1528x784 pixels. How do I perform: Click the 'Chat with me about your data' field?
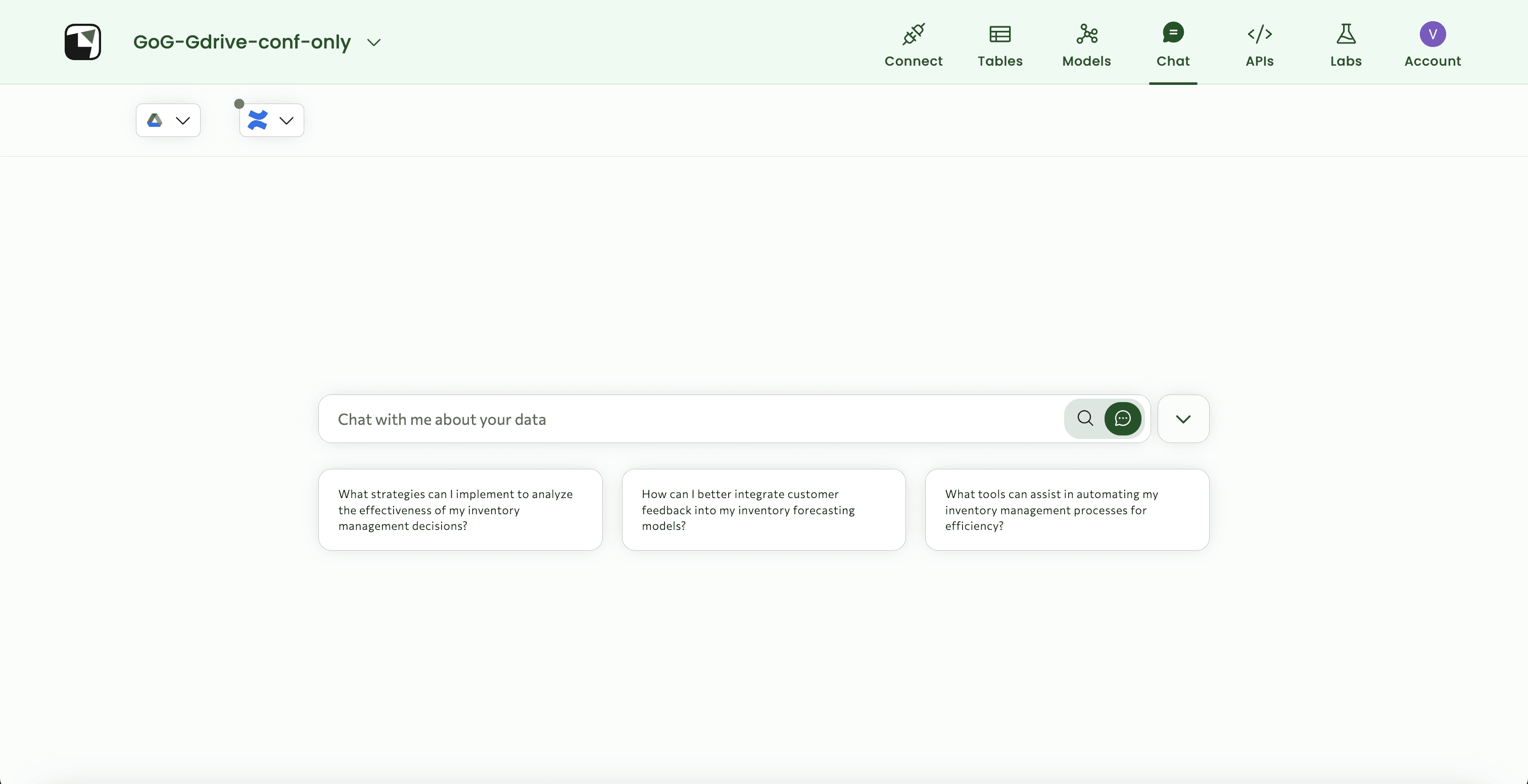[x=688, y=419]
